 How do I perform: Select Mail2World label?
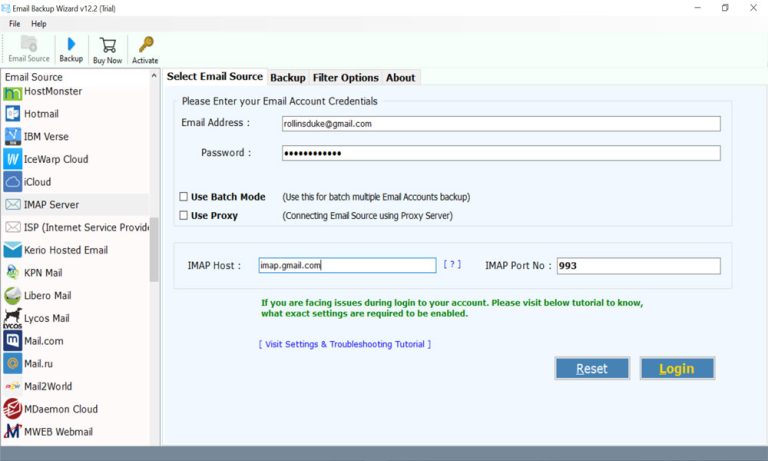click(48, 387)
